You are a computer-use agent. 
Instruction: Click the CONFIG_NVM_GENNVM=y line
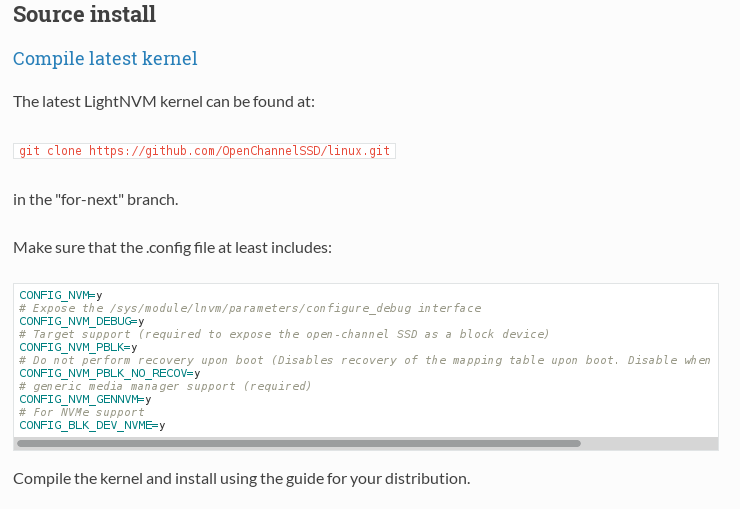tap(85, 399)
